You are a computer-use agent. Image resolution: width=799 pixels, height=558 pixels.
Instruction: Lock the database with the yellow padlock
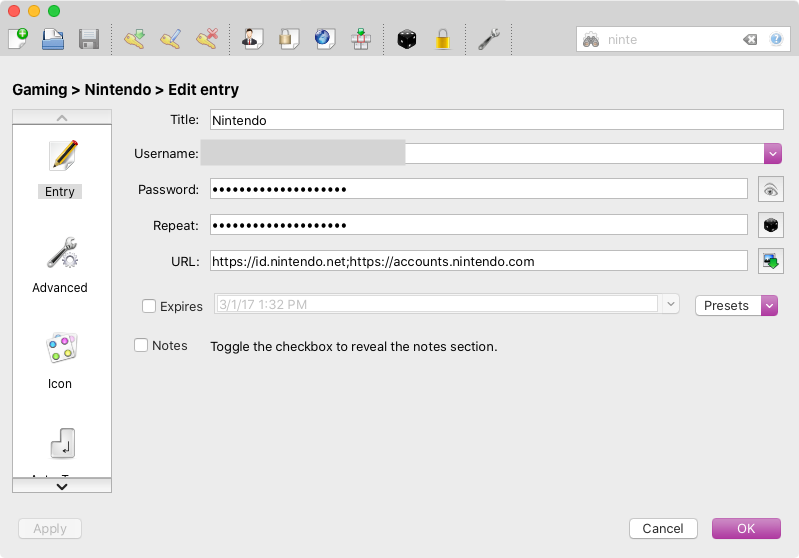pos(443,39)
